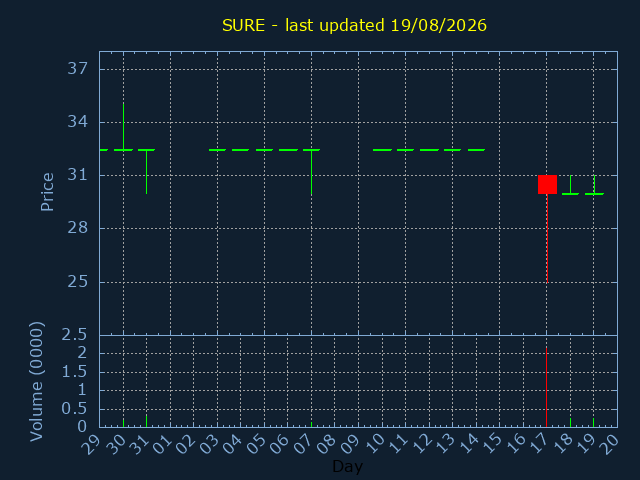Select the Volume (0000) axis label
640x480 pixels.
click(x=37, y=382)
